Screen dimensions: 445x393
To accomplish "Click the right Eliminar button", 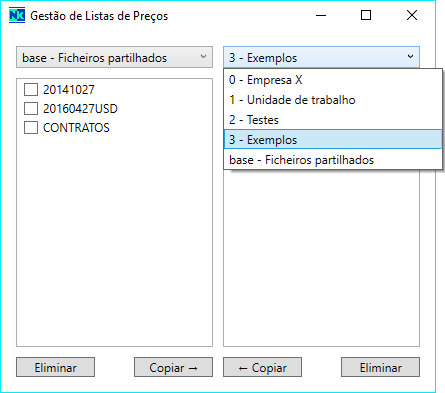I will pyautogui.click(x=380, y=367).
